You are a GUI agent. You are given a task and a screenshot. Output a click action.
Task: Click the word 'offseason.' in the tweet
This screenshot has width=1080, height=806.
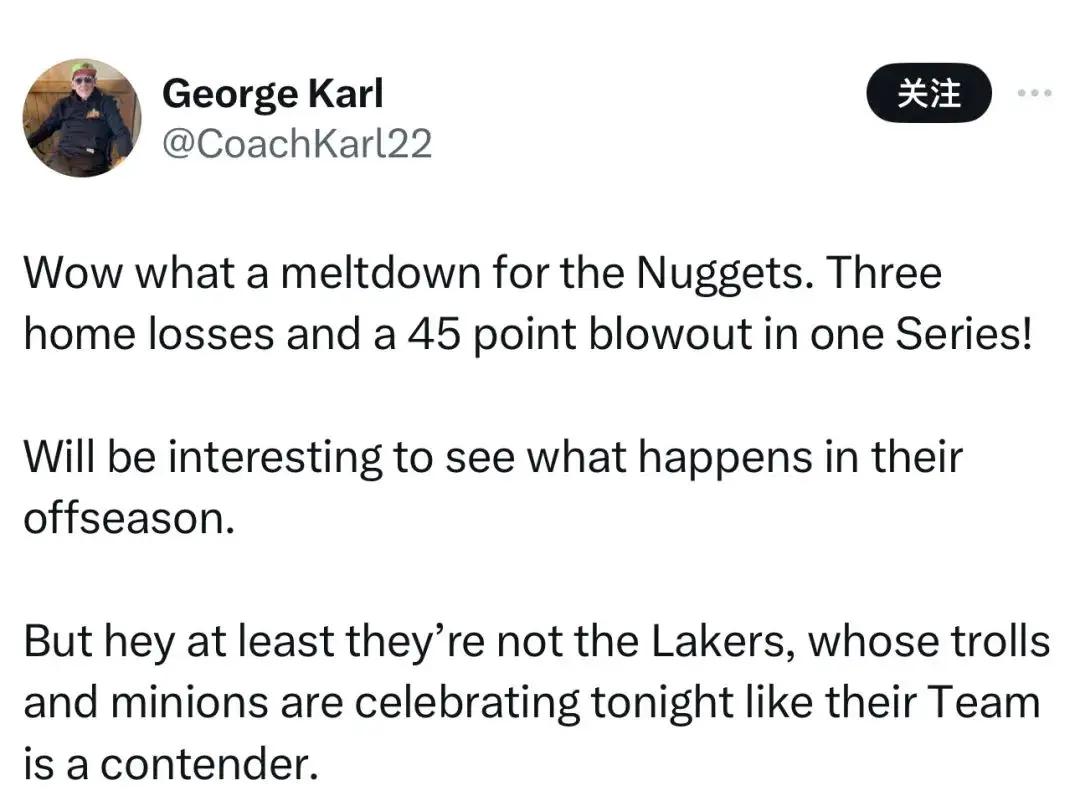tap(129, 518)
